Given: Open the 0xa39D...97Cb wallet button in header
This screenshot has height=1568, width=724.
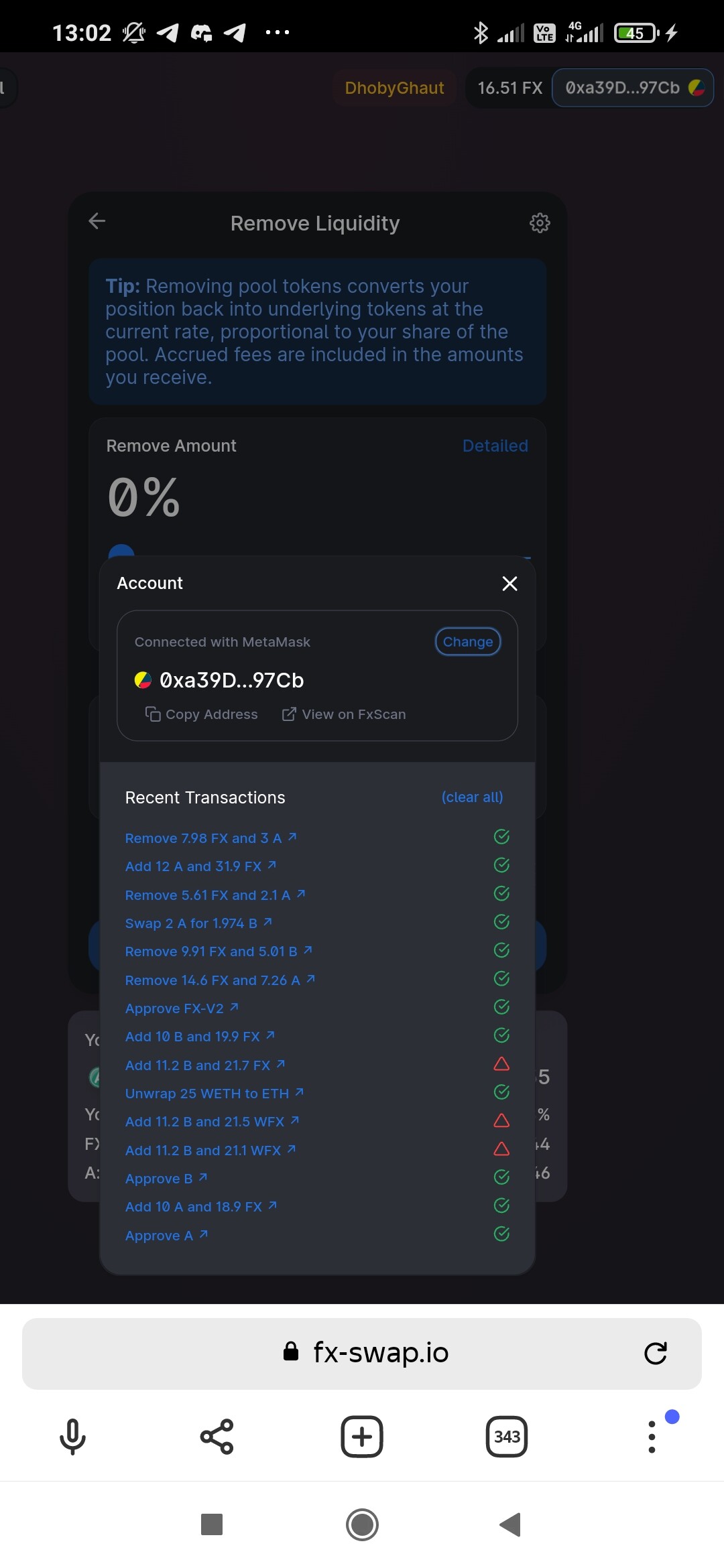Looking at the screenshot, I should [633, 88].
